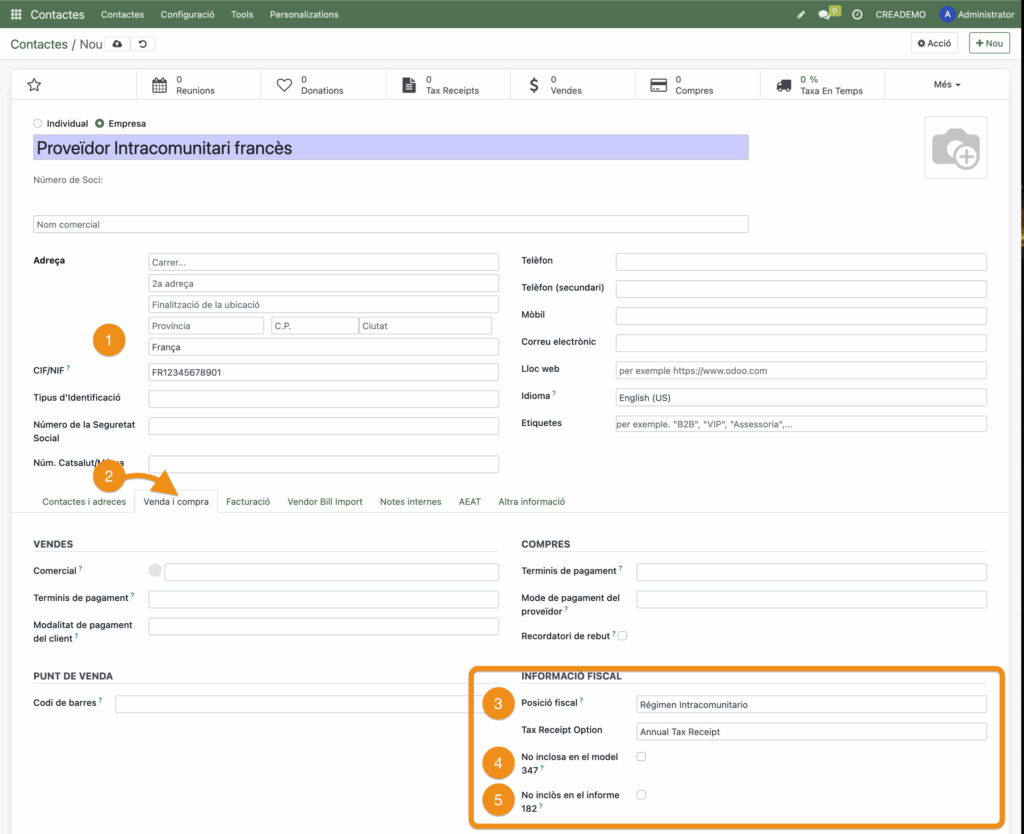Open the Tax Receipt Option selector
1024x834 pixels.
coord(811,731)
